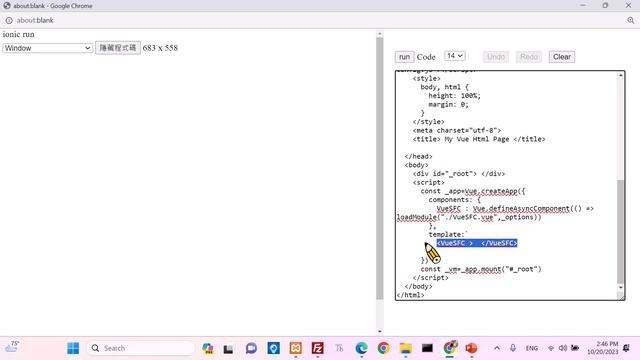Image resolution: width=640 pixels, height=360 pixels.
Task: Show hidden system tray icons
Action: (497, 348)
